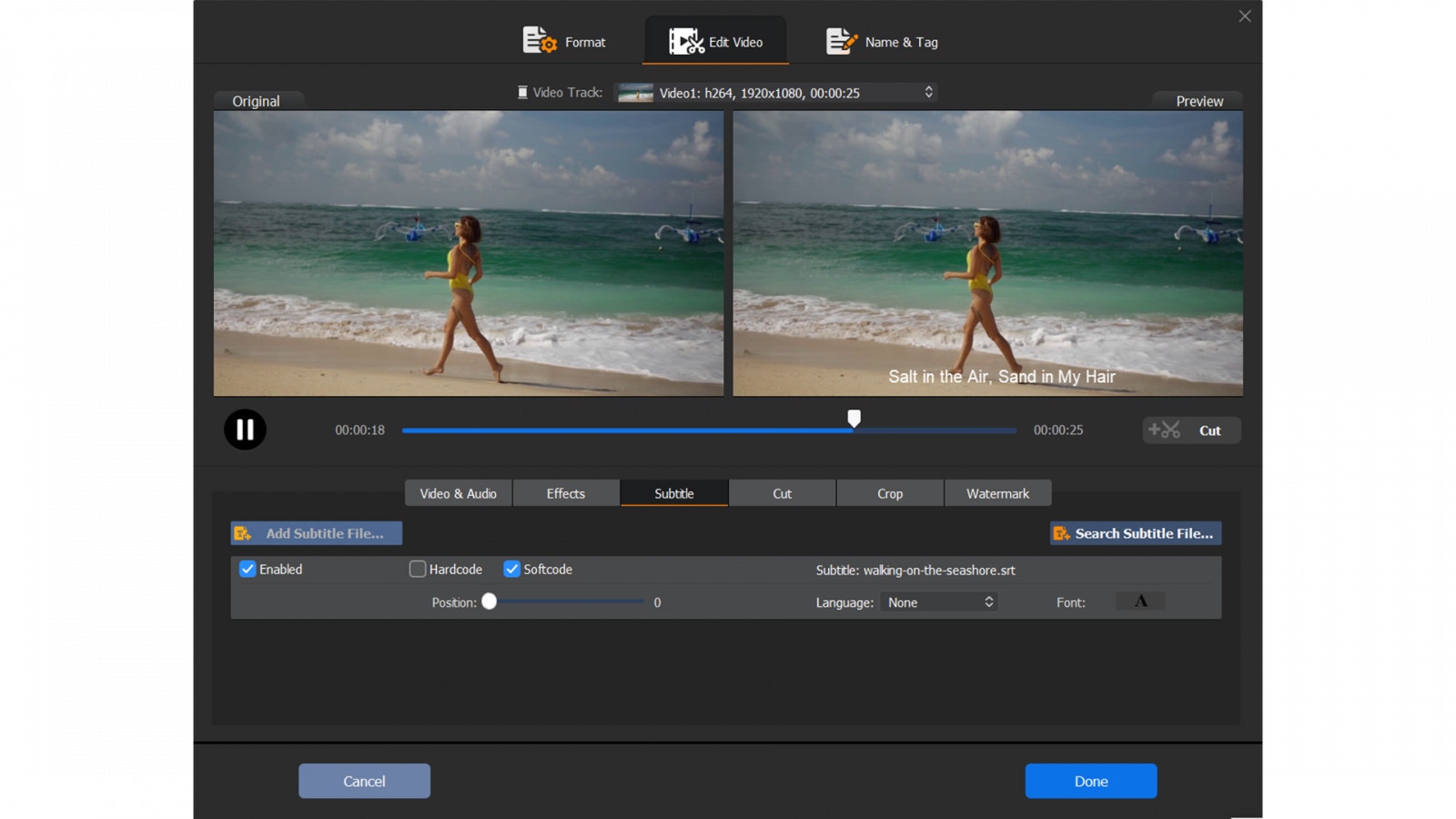Pause the video playback
This screenshot has width=1456, height=819.
pyautogui.click(x=245, y=430)
